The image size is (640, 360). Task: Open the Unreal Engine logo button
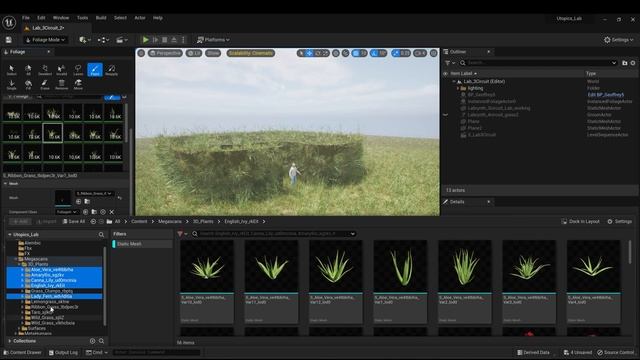click(9, 22)
